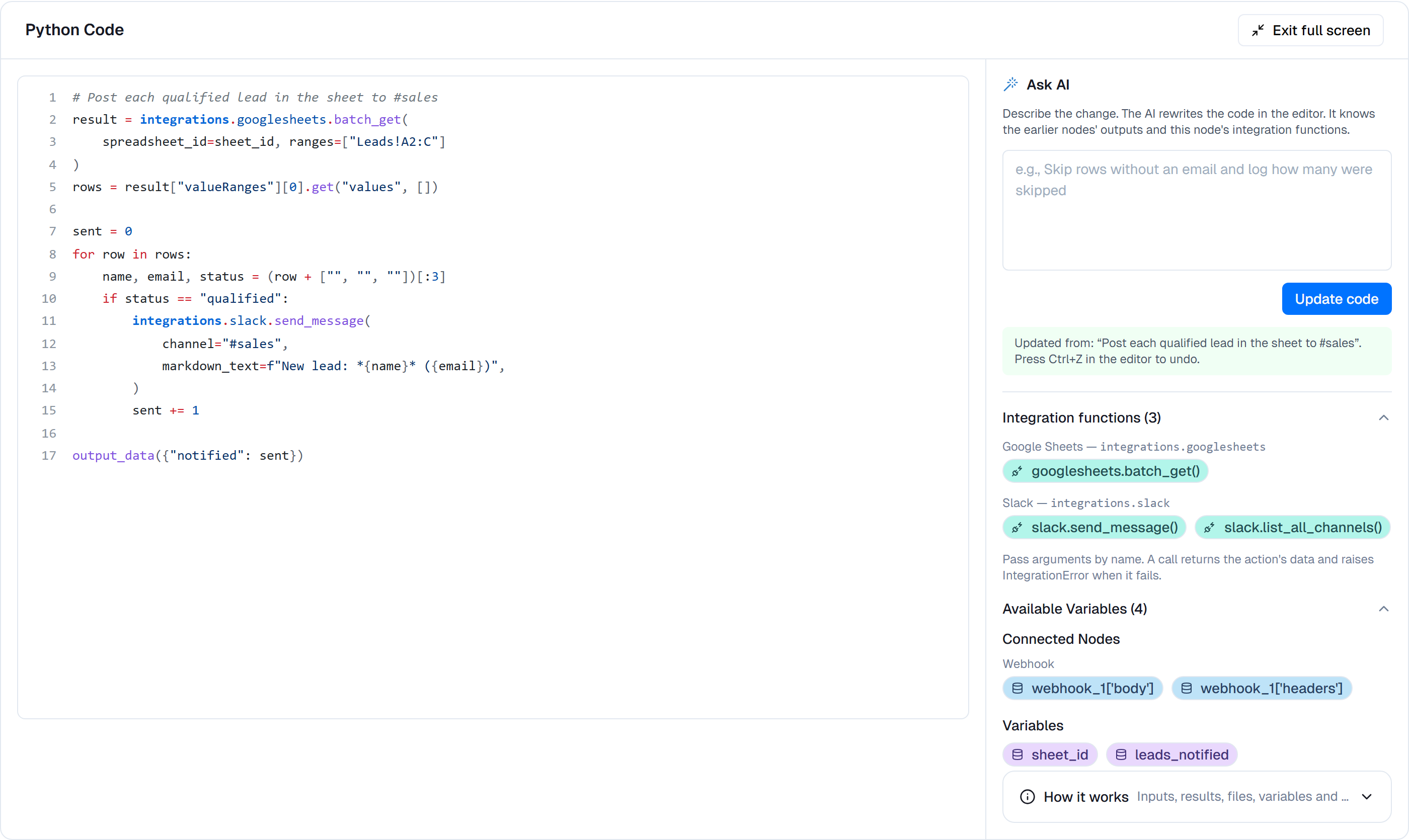Click the markdown_text f-string line
The height and width of the screenshot is (840, 1409).
pos(333,366)
